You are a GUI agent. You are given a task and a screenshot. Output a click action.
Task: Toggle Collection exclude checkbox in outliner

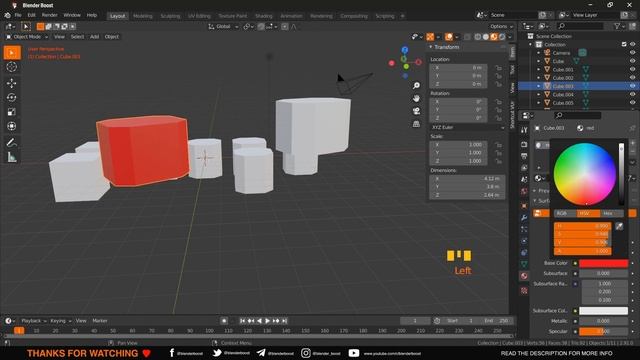click(624, 44)
